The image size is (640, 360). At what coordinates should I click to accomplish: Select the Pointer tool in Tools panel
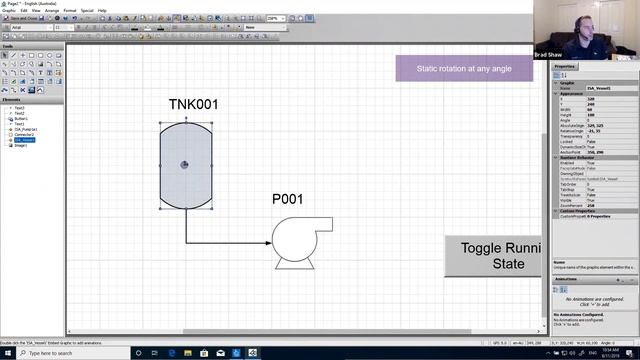coord(5,55)
